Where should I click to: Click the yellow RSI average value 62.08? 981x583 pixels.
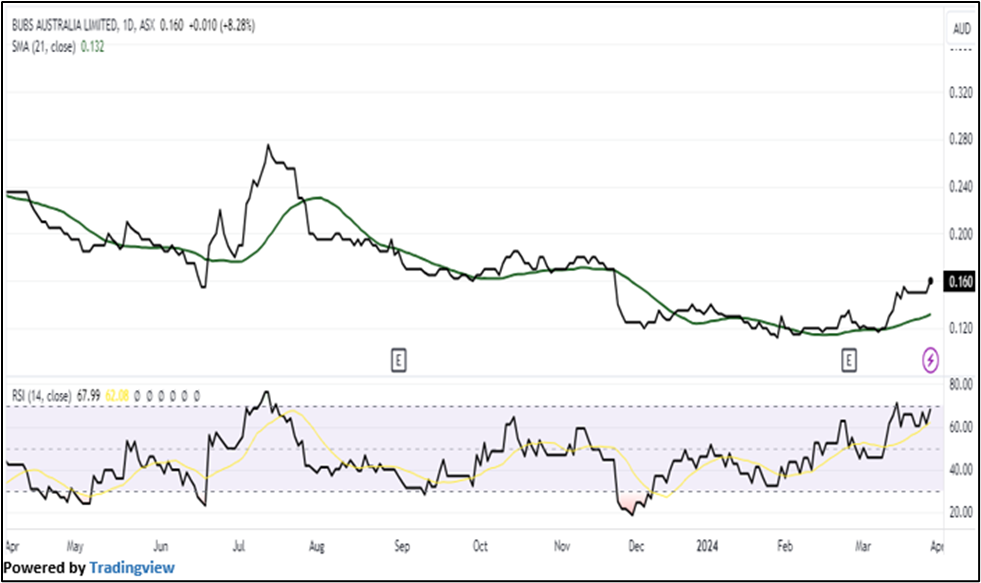117,396
